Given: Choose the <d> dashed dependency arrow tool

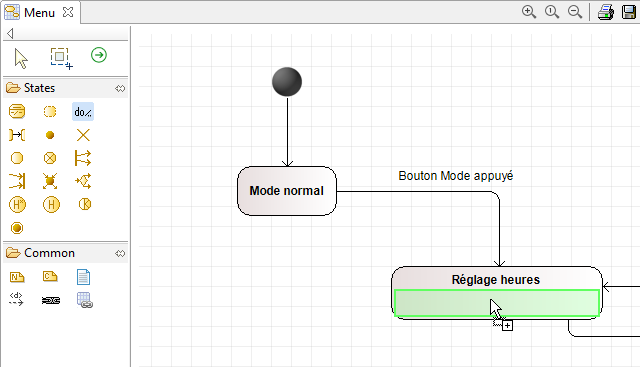Looking at the screenshot, I should [16, 299].
